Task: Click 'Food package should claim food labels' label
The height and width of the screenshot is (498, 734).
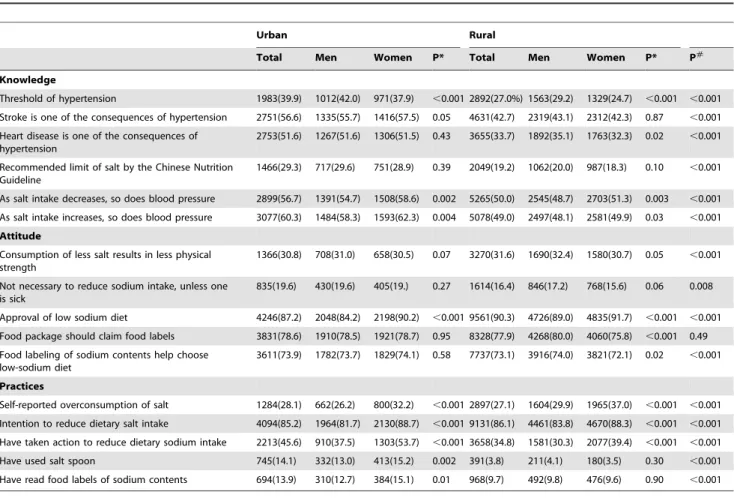Action: tap(87, 337)
